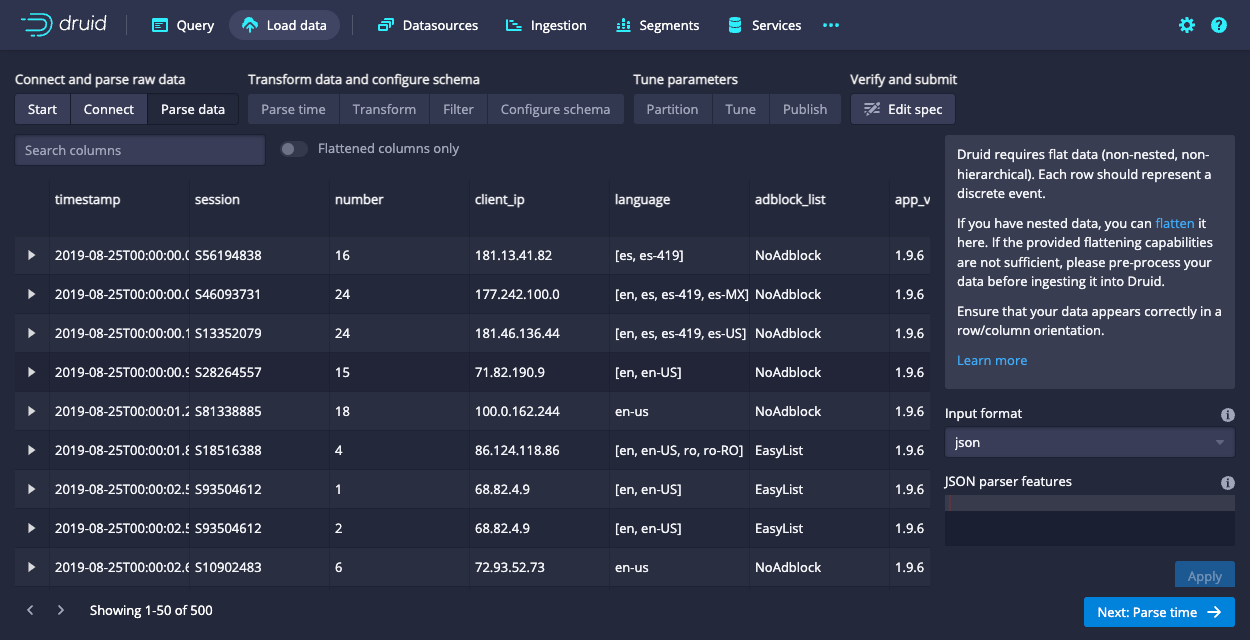Enable the Flattened columns only toggle
Image resolution: width=1250 pixels, height=640 pixels.
(x=293, y=148)
